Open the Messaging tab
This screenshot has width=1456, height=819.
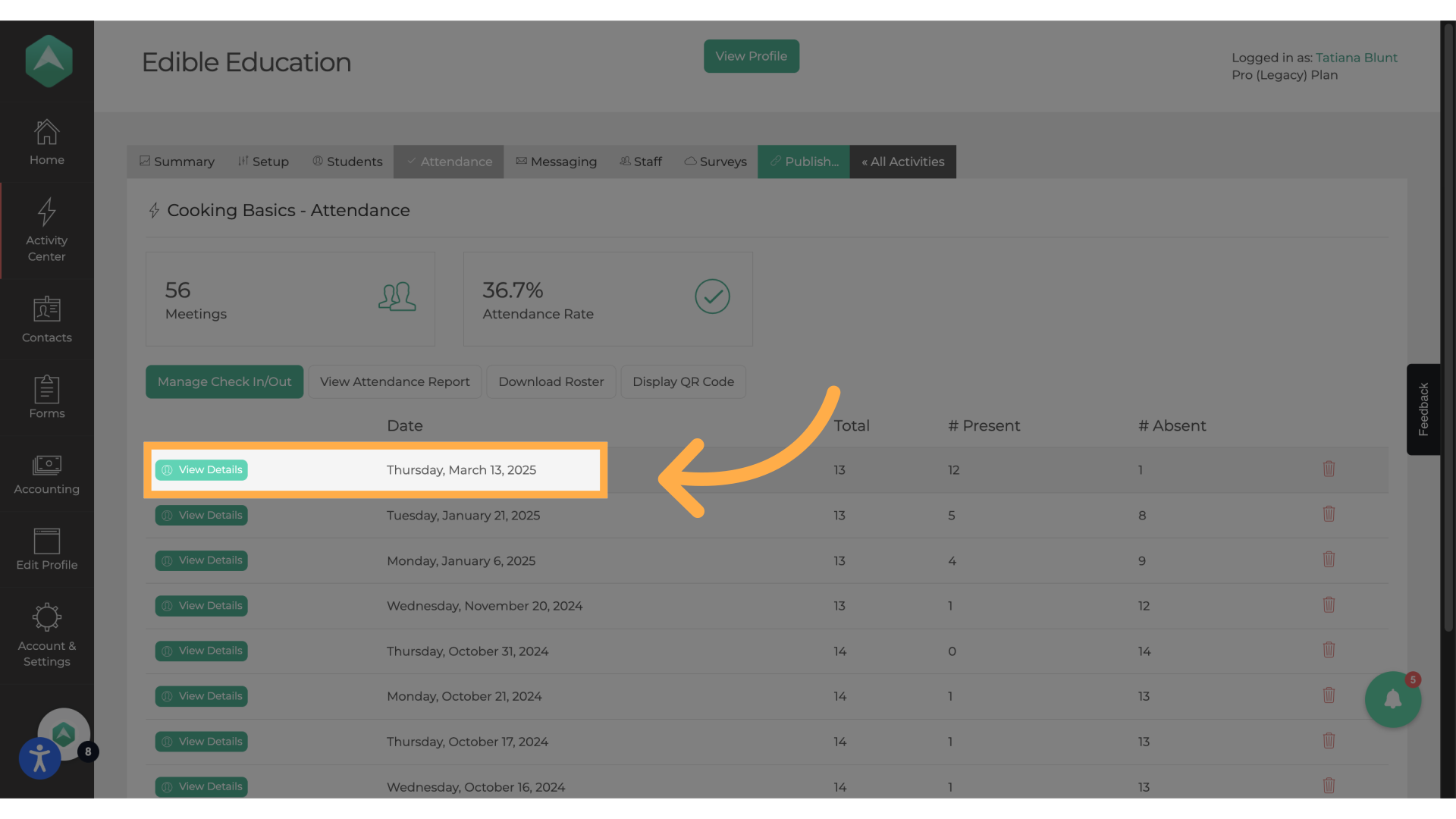(x=556, y=162)
